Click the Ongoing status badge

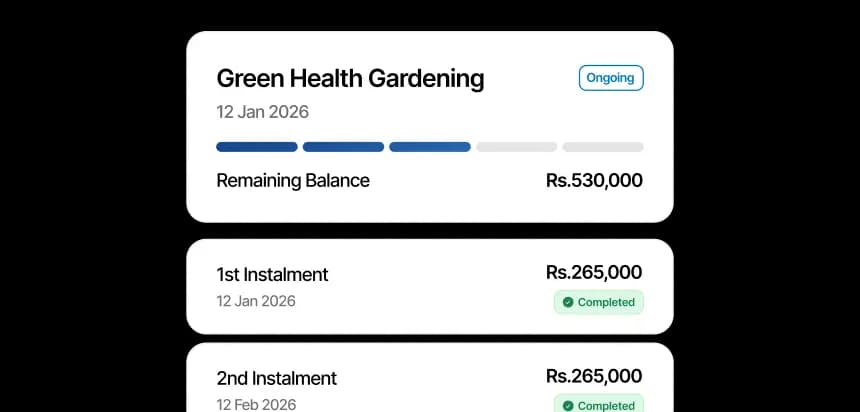(611, 78)
